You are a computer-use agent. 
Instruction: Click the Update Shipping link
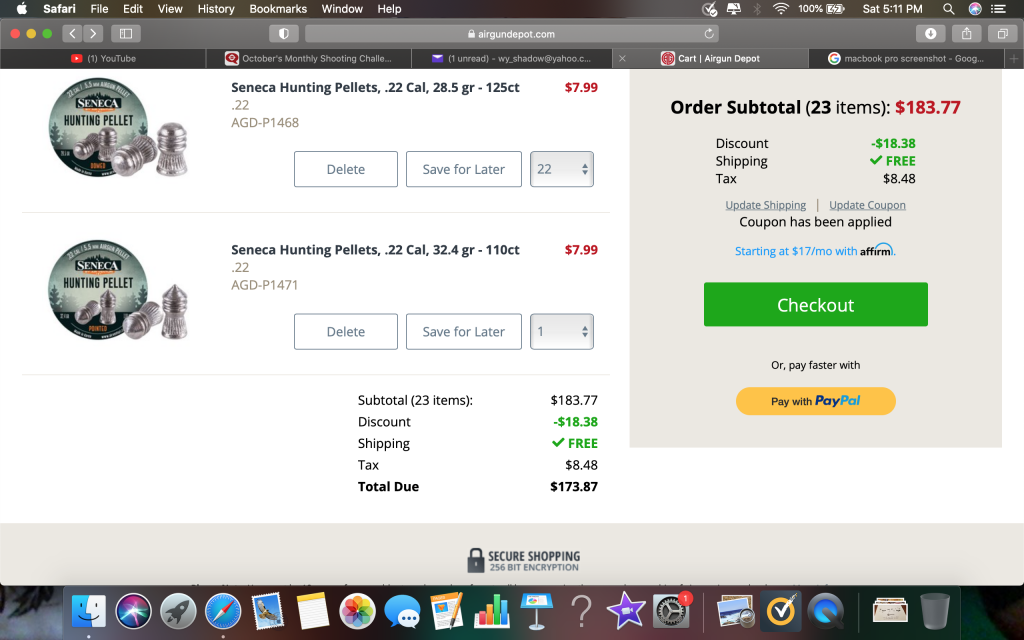[x=765, y=205]
